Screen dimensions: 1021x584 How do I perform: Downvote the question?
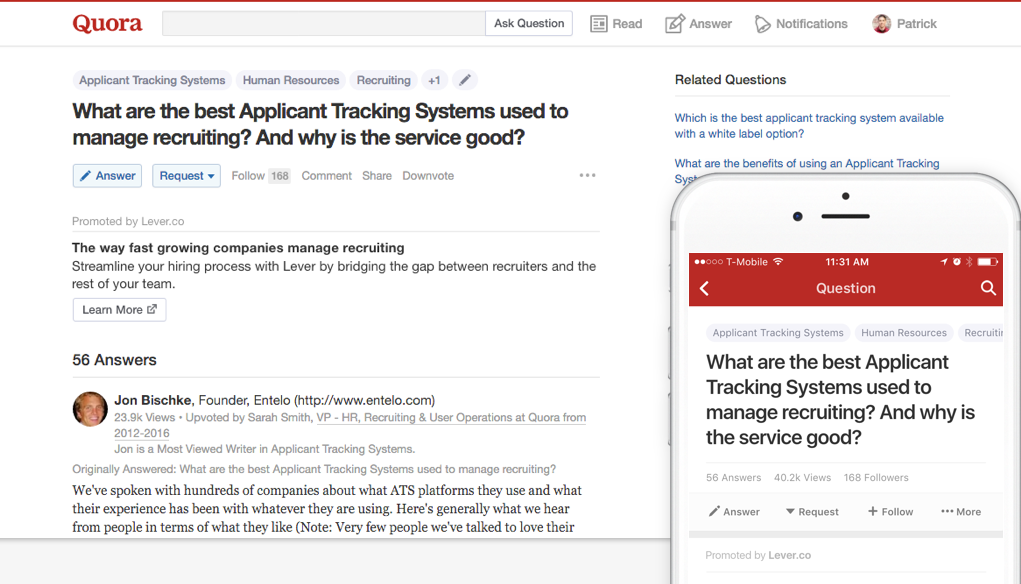428,176
